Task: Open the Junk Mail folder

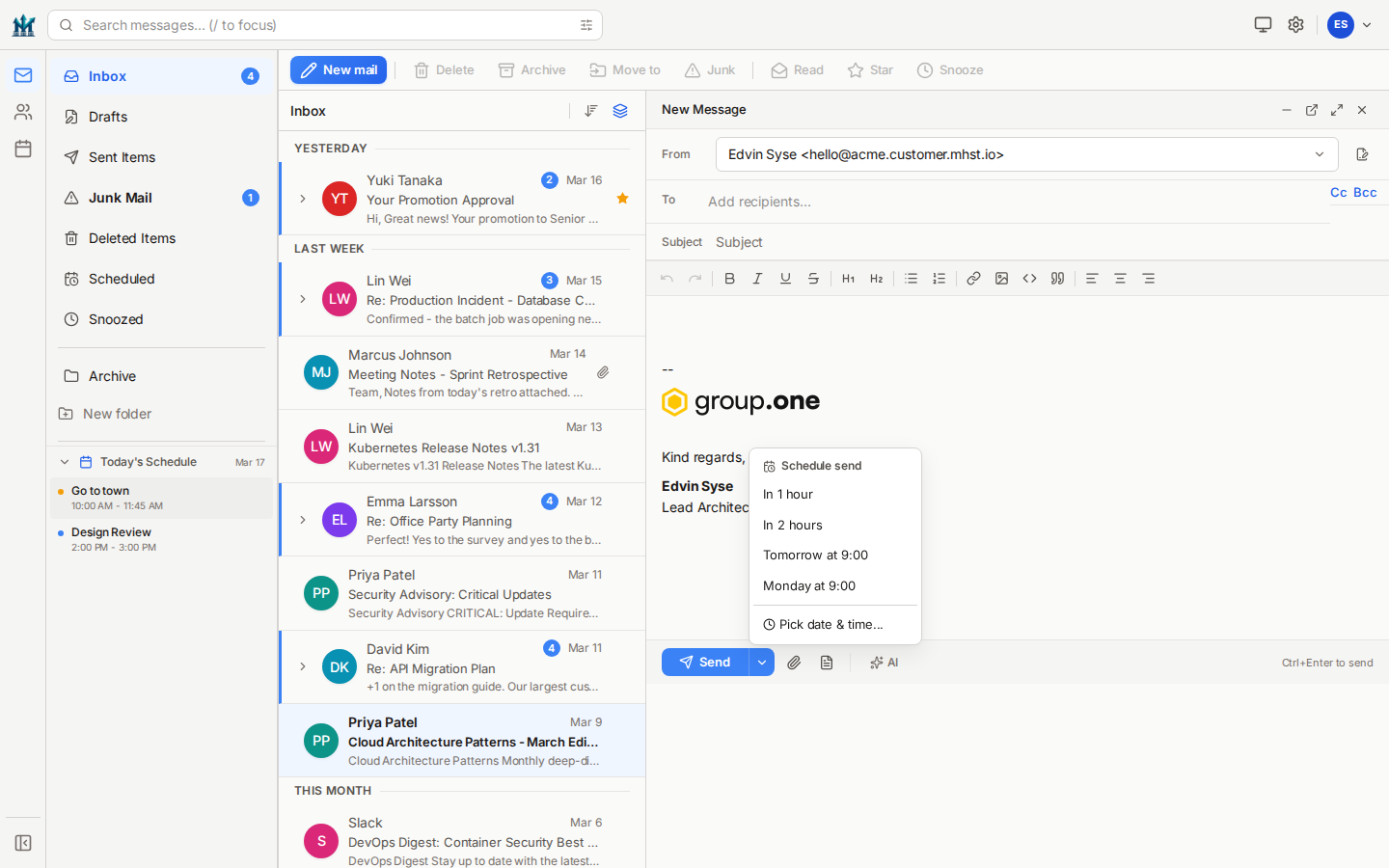Action: pos(121,198)
